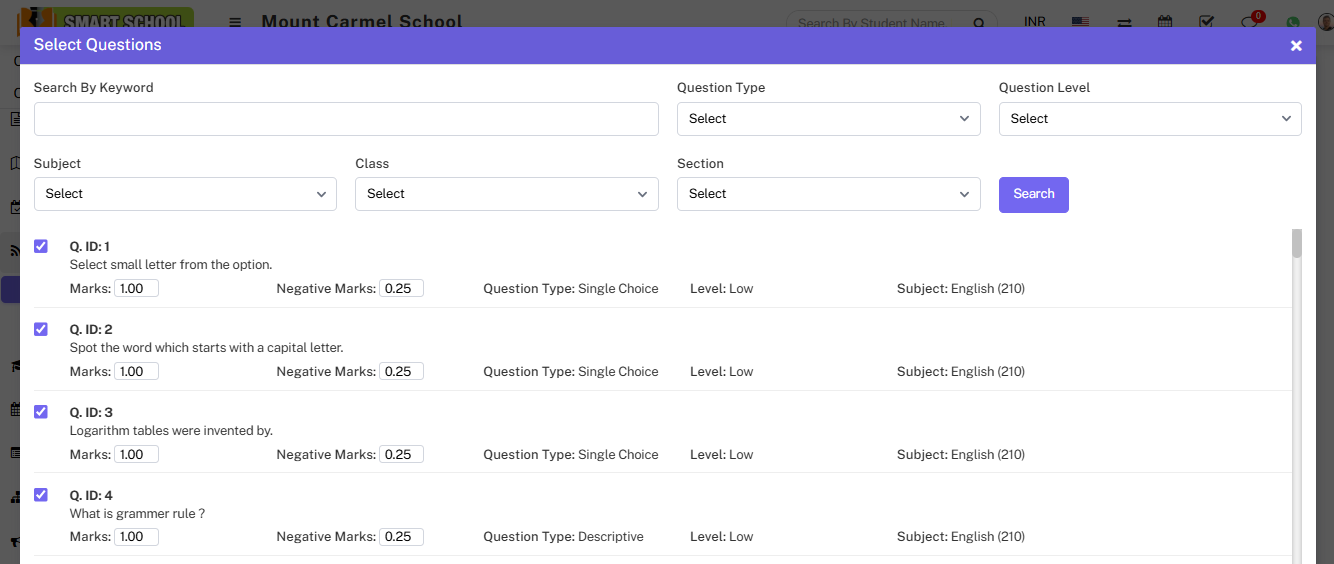
Task: Expand the Subject dropdown
Action: 185,194
